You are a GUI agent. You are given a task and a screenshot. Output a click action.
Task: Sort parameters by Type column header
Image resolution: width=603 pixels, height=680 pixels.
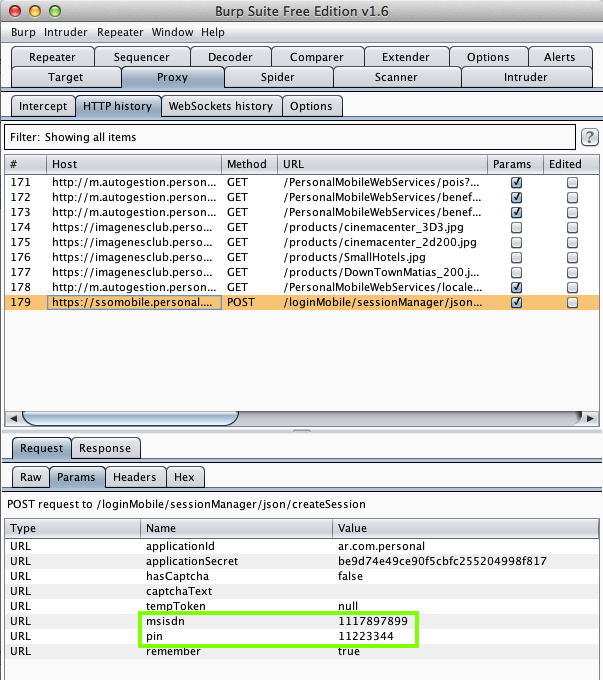(x=73, y=528)
